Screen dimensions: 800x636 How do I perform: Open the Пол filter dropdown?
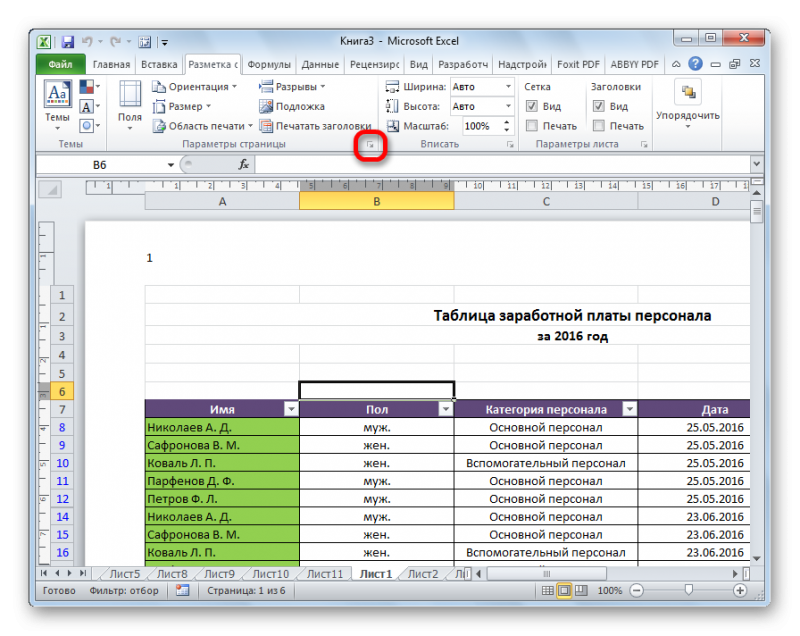(x=445, y=410)
